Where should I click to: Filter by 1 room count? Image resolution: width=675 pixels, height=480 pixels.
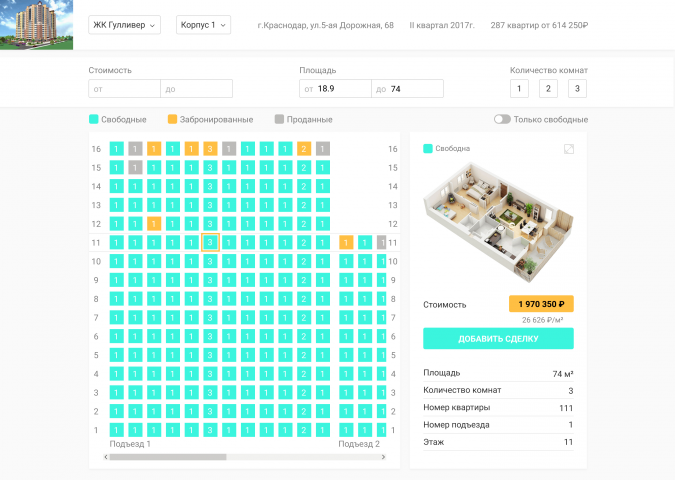pyautogui.click(x=519, y=89)
